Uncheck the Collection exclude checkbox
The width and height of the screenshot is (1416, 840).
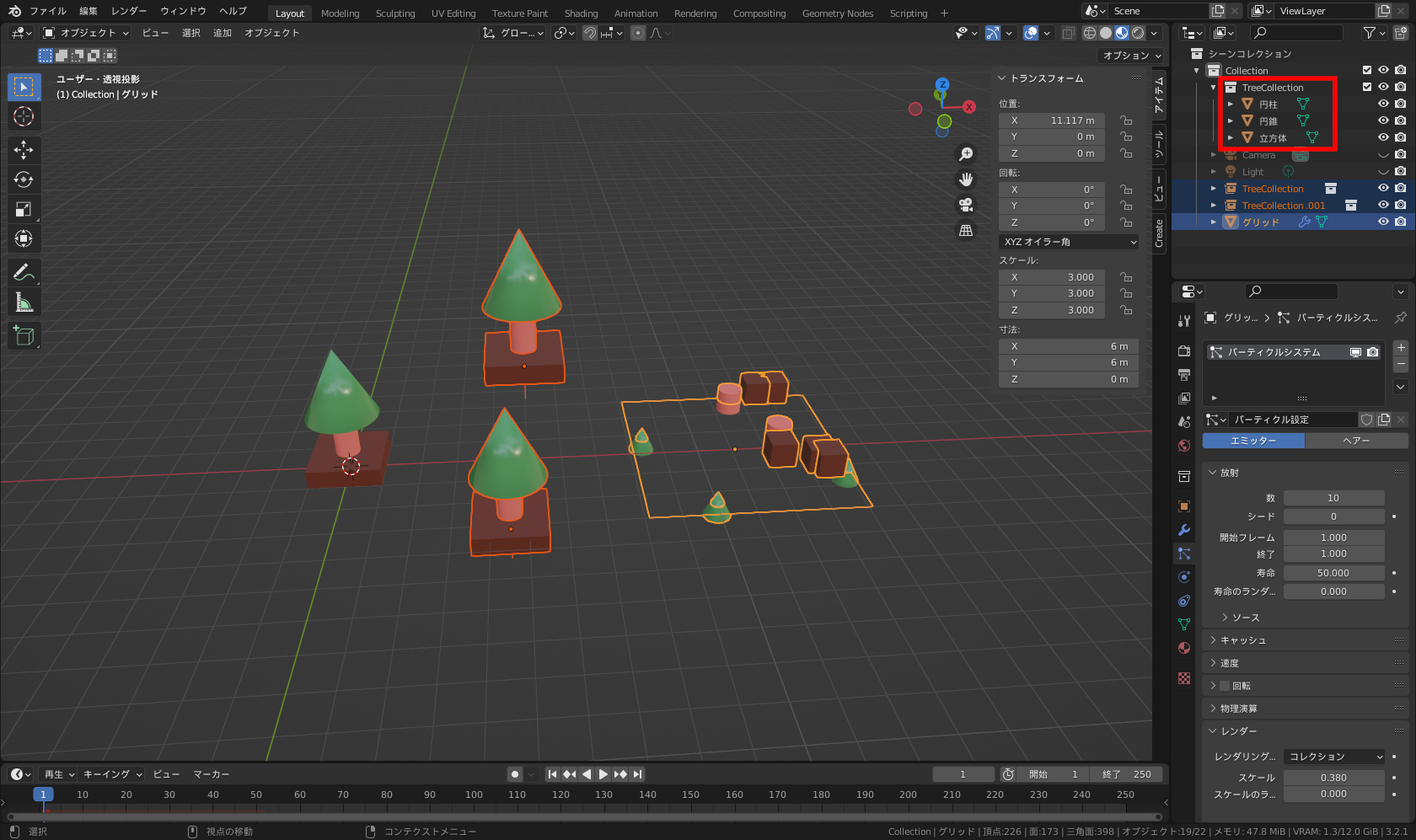tap(1367, 70)
